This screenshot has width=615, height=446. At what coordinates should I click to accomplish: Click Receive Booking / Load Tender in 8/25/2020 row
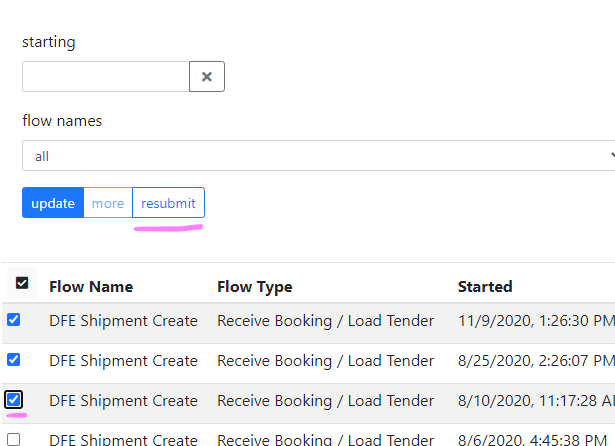click(326, 361)
